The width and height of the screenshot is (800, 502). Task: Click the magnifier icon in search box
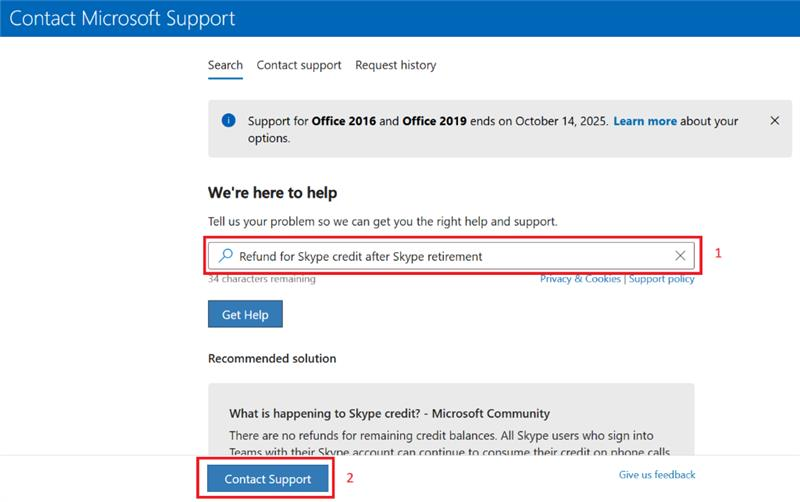pos(226,256)
